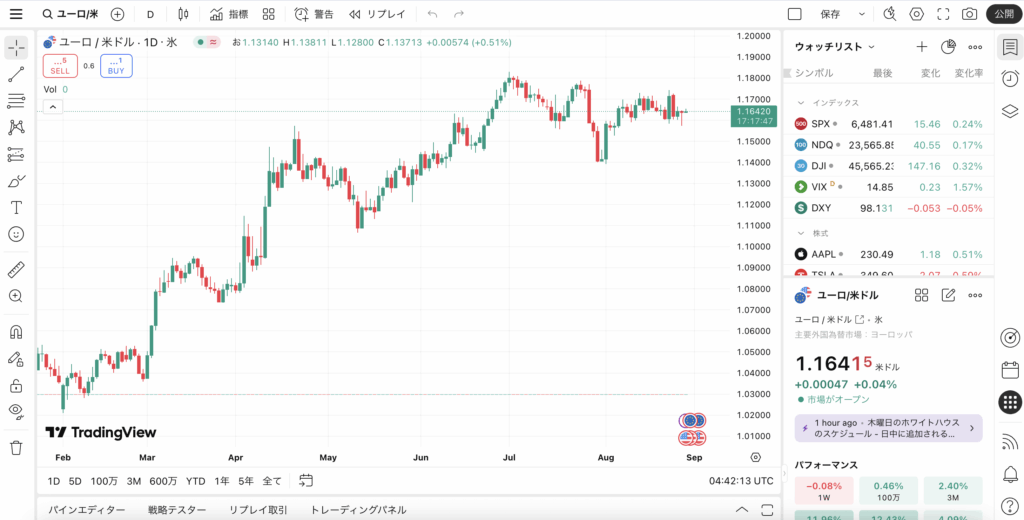Select the trend line drawing tool
The height and width of the screenshot is (520, 1024).
click(x=16, y=74)
